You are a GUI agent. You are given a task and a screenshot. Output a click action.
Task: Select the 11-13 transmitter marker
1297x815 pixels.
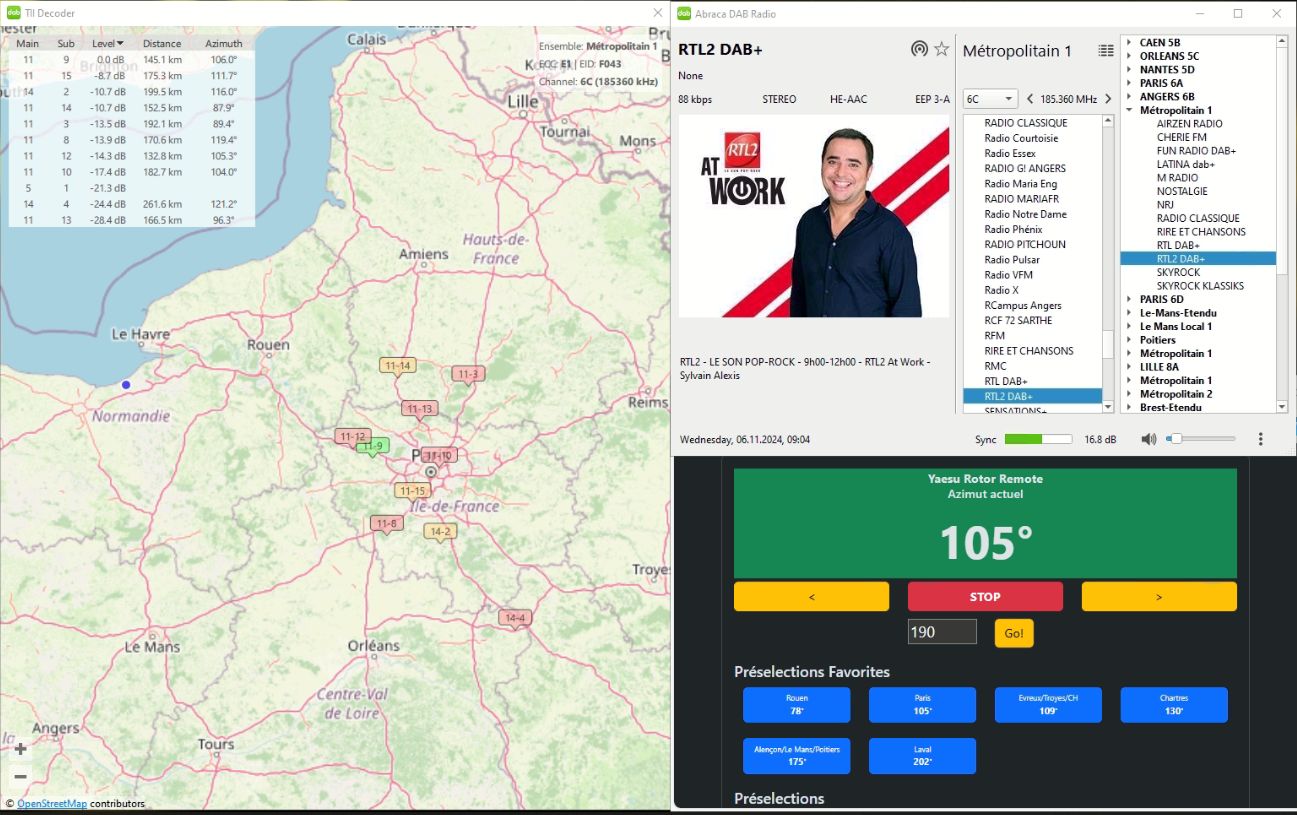[419, 409]
